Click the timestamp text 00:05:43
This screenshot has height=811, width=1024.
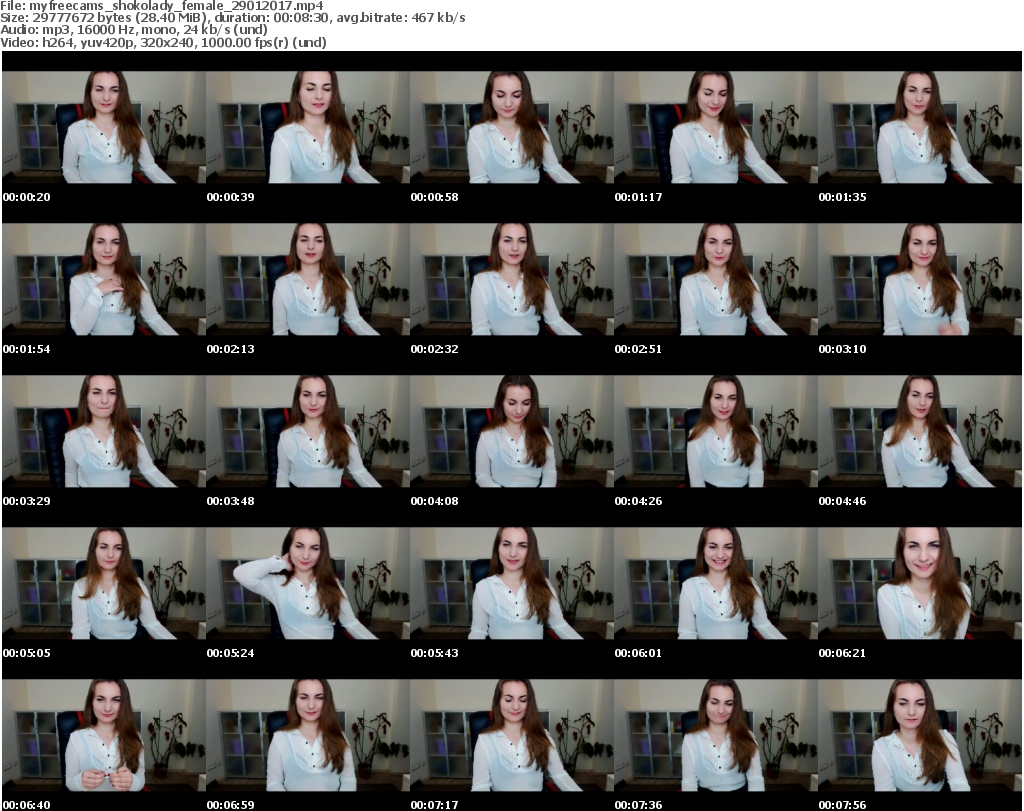click(x=434, y=653)
